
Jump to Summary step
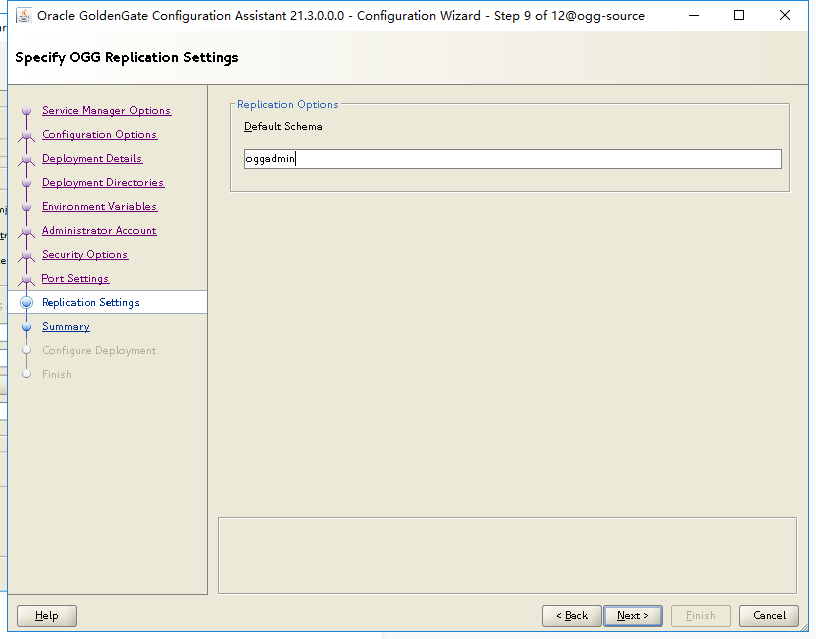[x=66, y=326]
